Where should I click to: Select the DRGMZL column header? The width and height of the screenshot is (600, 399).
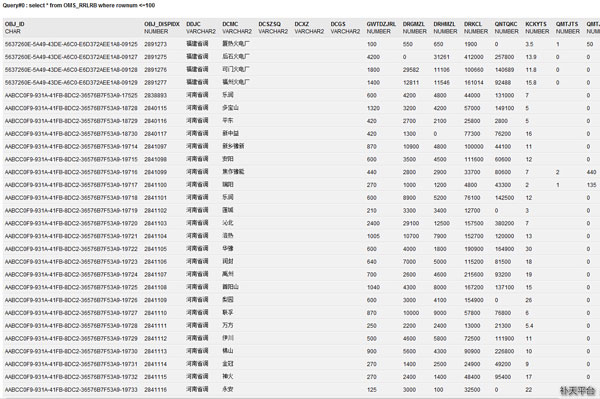point(414,24)
